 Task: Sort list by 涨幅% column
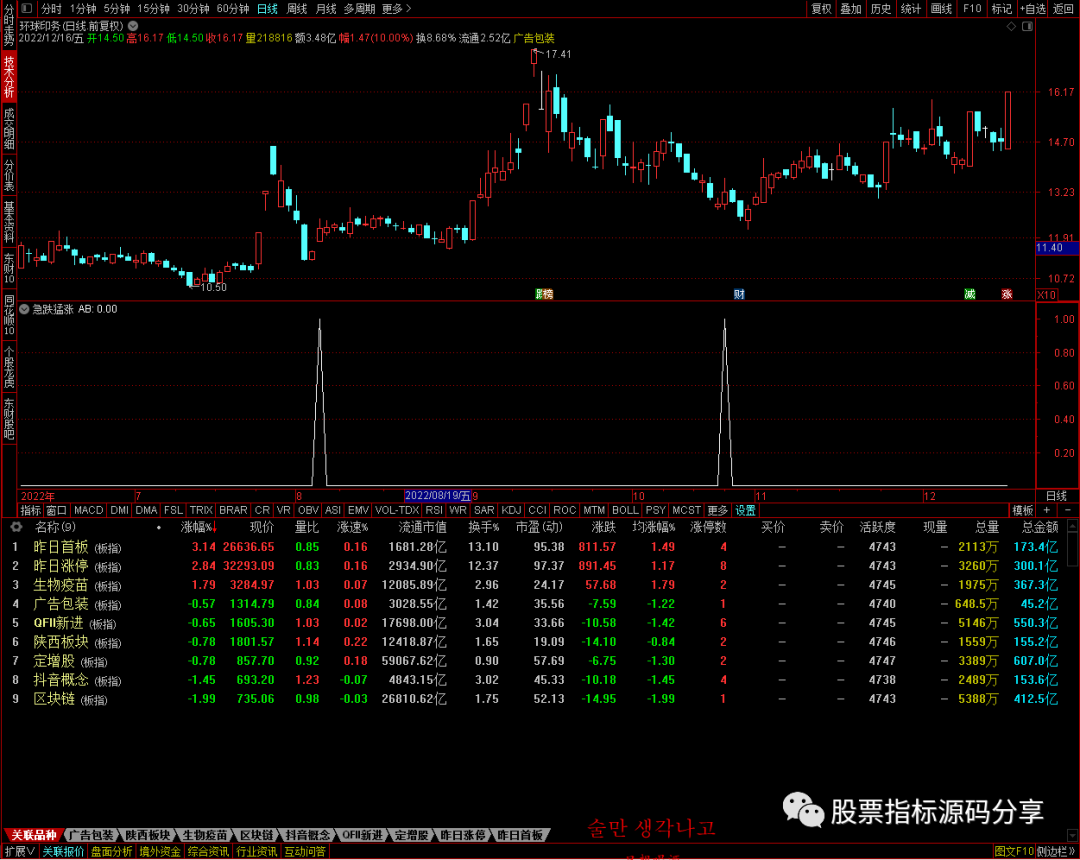[198, 527]
